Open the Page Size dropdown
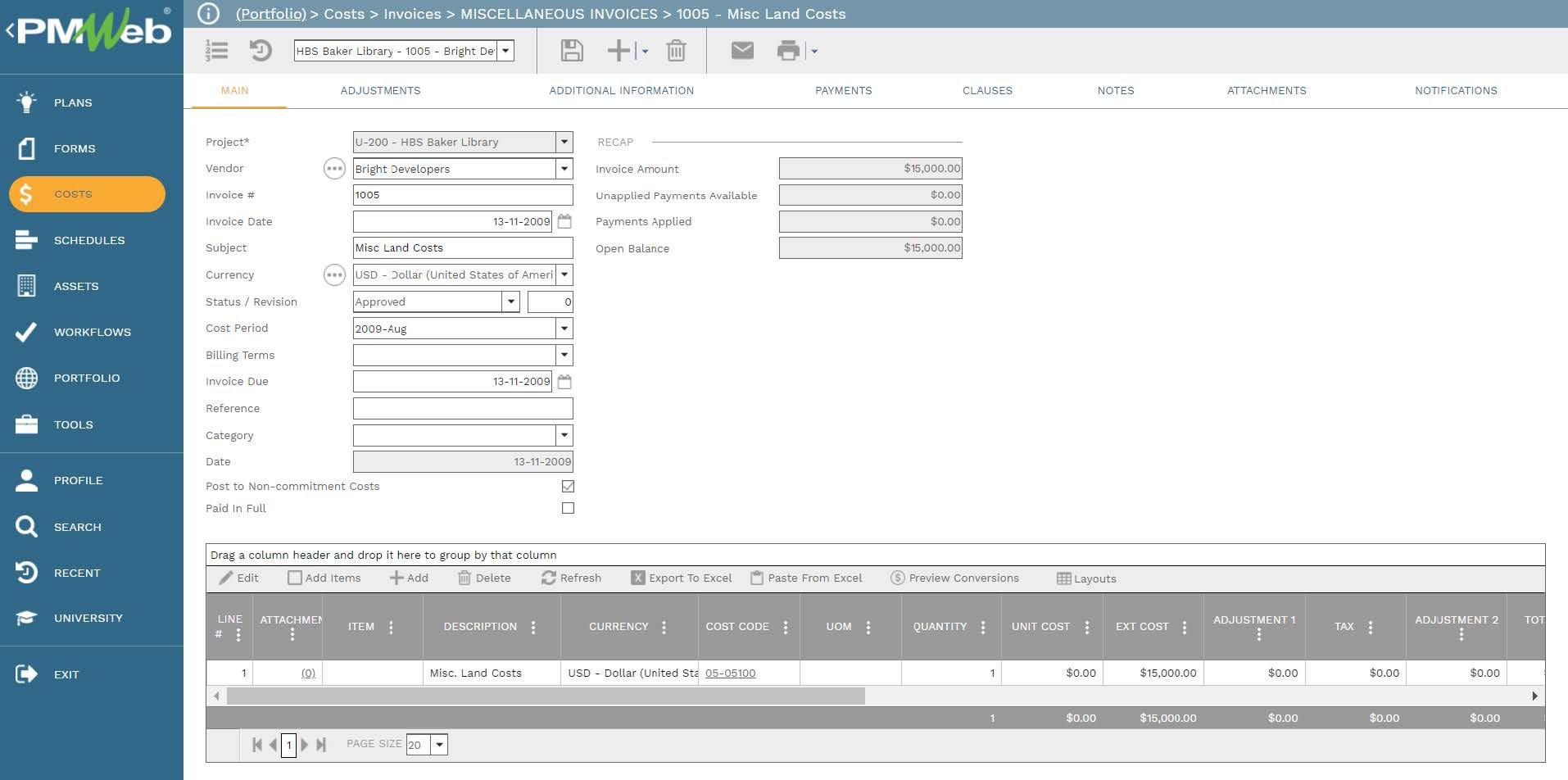 (x=440, y=745)
